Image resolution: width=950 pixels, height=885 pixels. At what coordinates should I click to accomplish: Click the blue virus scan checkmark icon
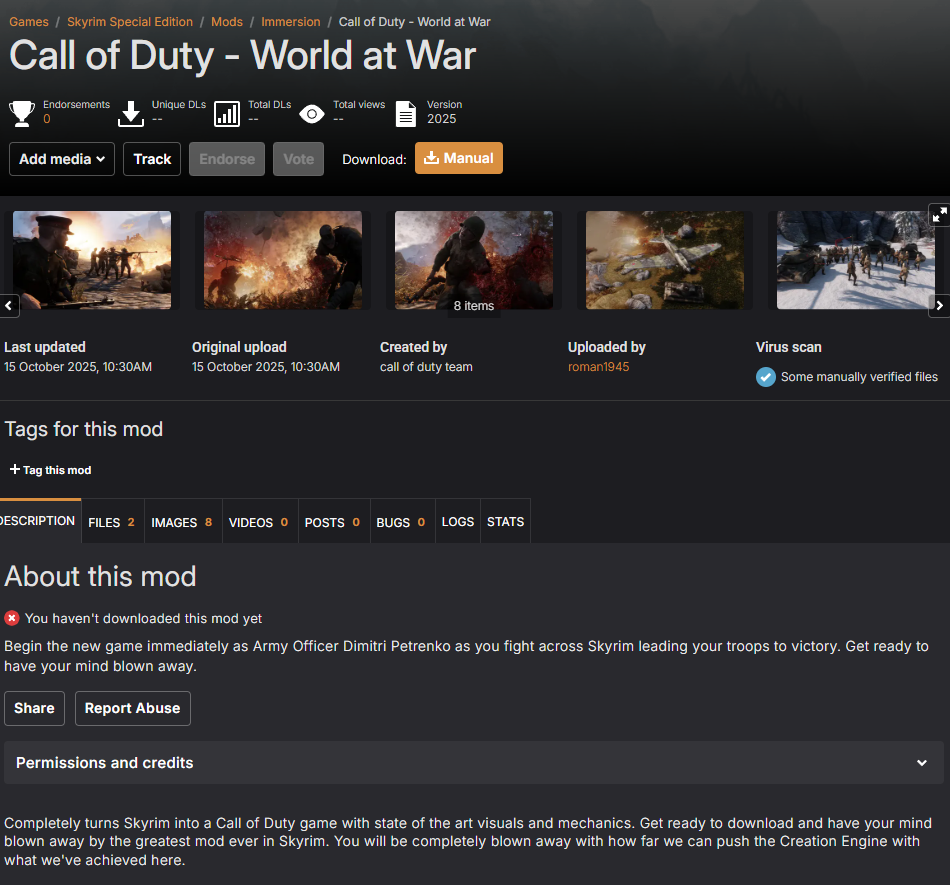pos(766,377)
